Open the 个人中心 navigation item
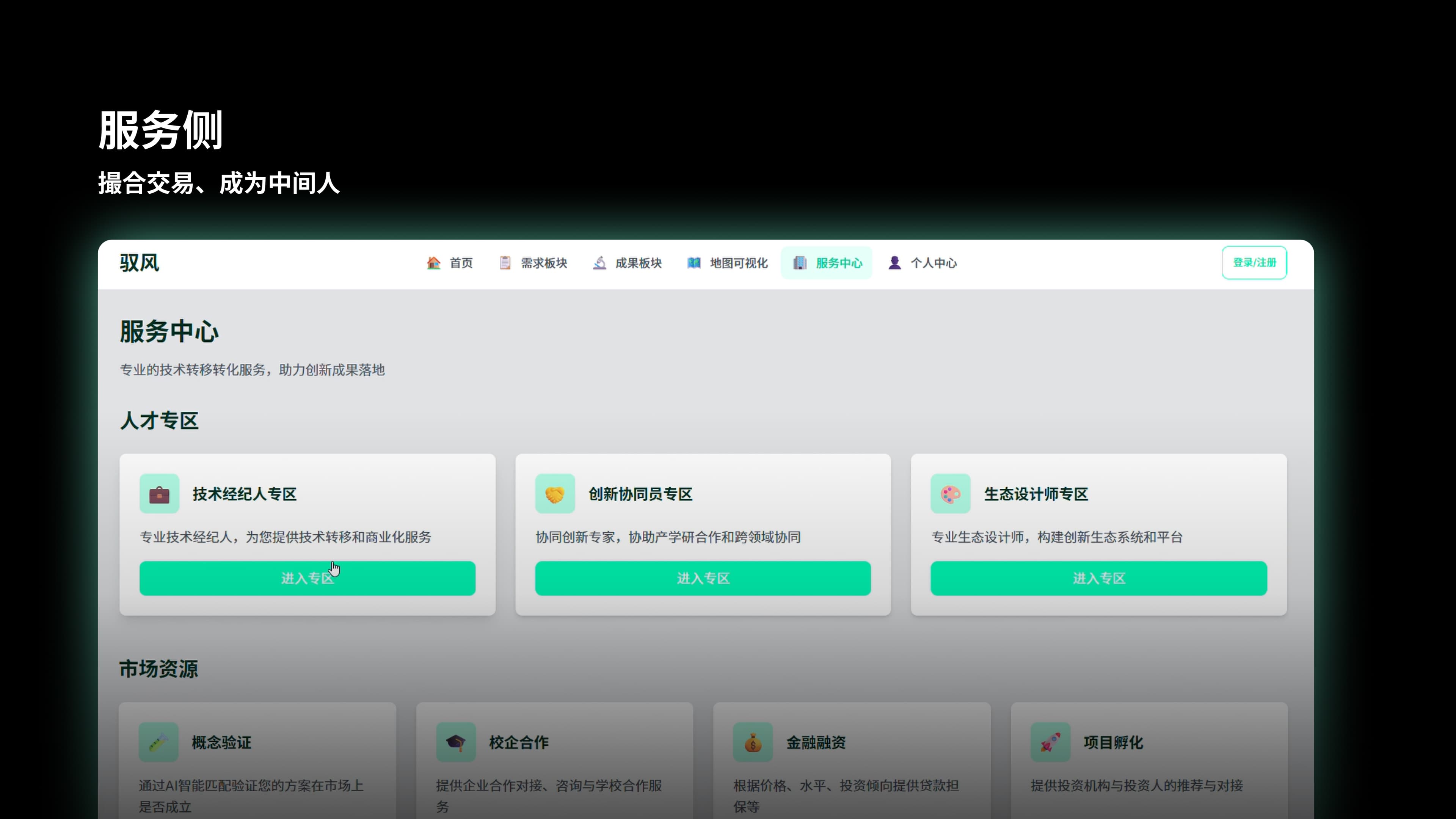The height and width of the screenshot is (819, 1456). pyautogui.click(x=923, y=263)
